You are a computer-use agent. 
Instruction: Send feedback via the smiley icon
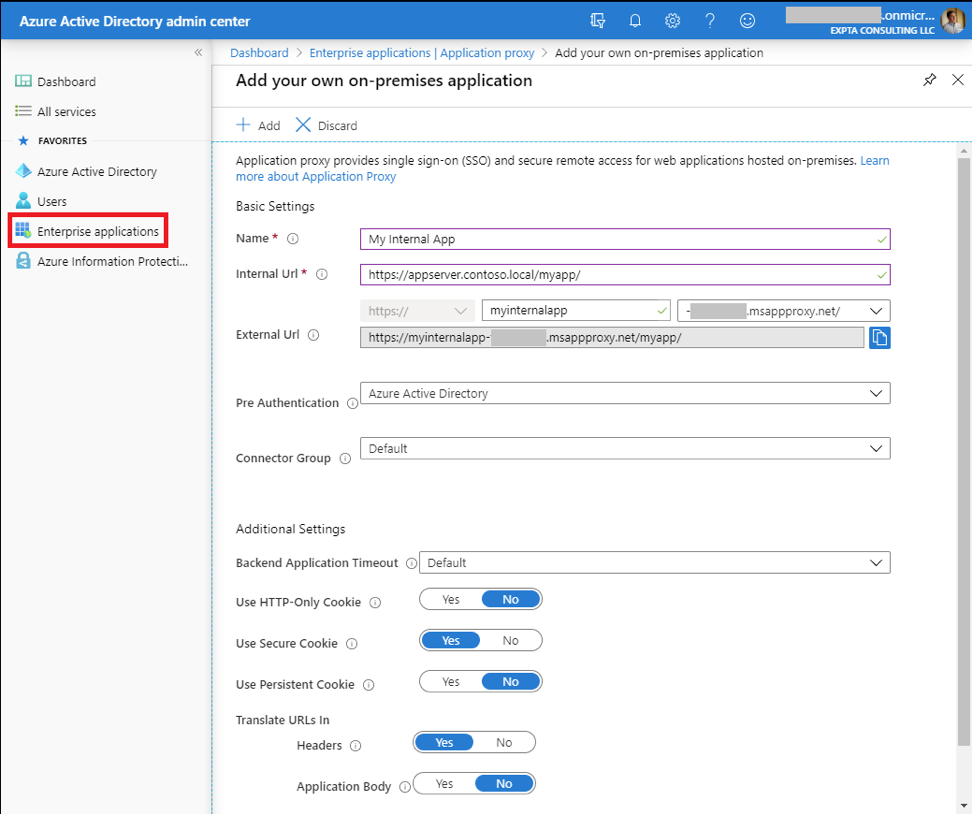tap(746, 20)
